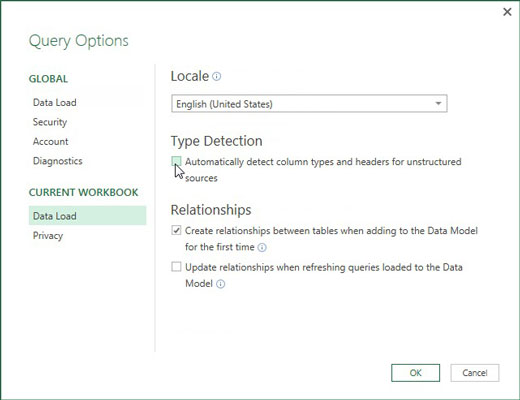Click 'Update relationships when refreshing' label text
The image size is (520, 400).
tap(324, 275)
